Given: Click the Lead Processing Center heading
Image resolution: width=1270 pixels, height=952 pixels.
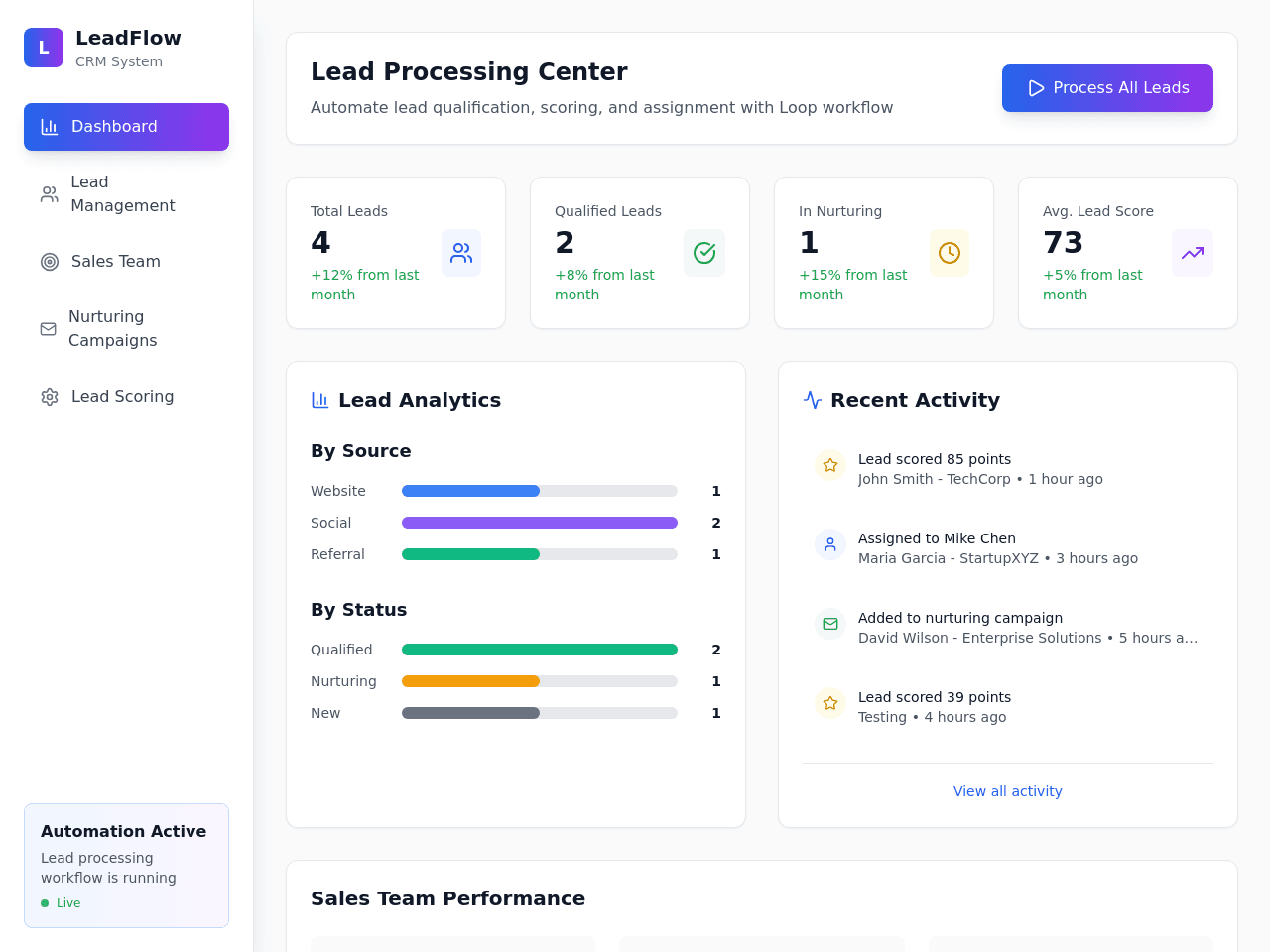Looking at the screenshot, I should [x=468, y=71].
